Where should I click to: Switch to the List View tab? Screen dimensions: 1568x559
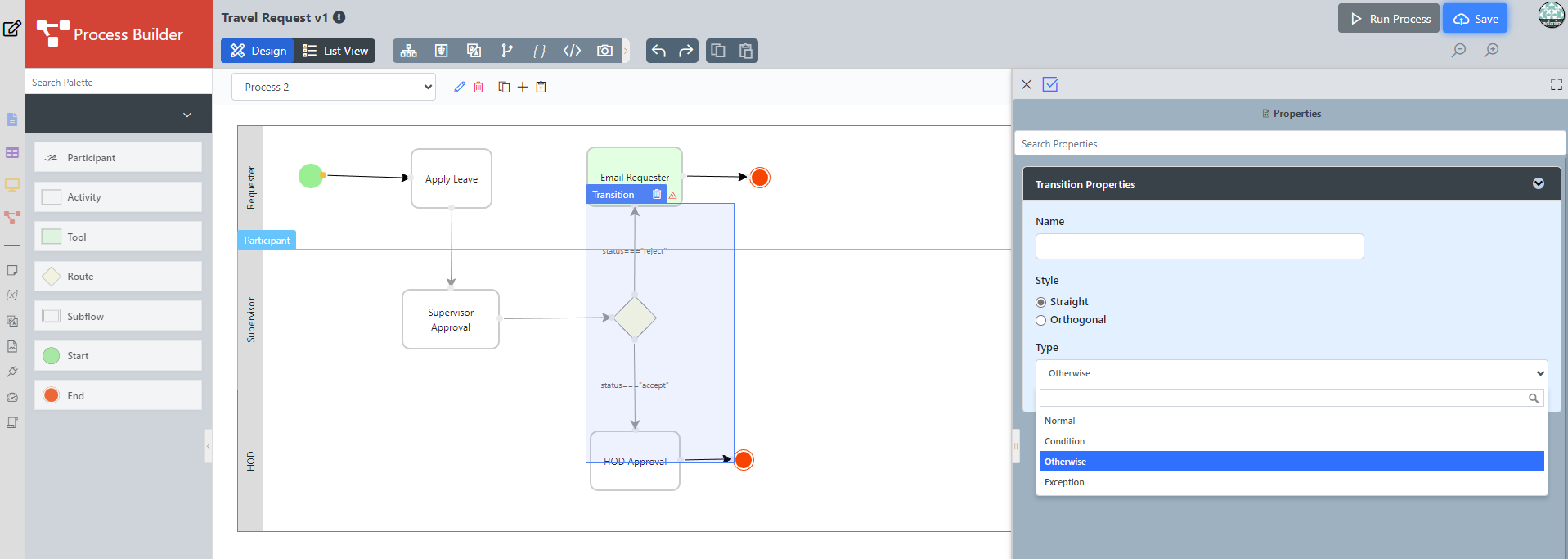pos(335,51)
